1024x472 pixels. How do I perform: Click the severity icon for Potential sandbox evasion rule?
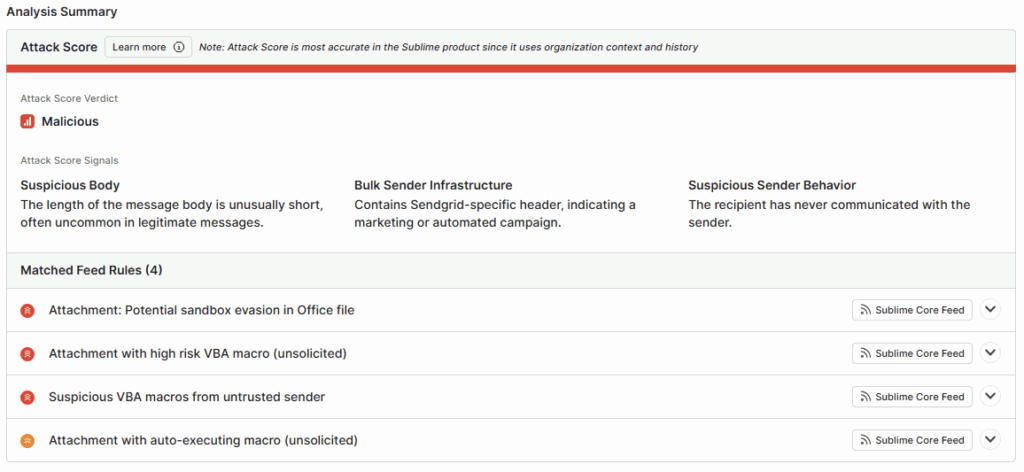pyautogui.click(x=27, y=310)
